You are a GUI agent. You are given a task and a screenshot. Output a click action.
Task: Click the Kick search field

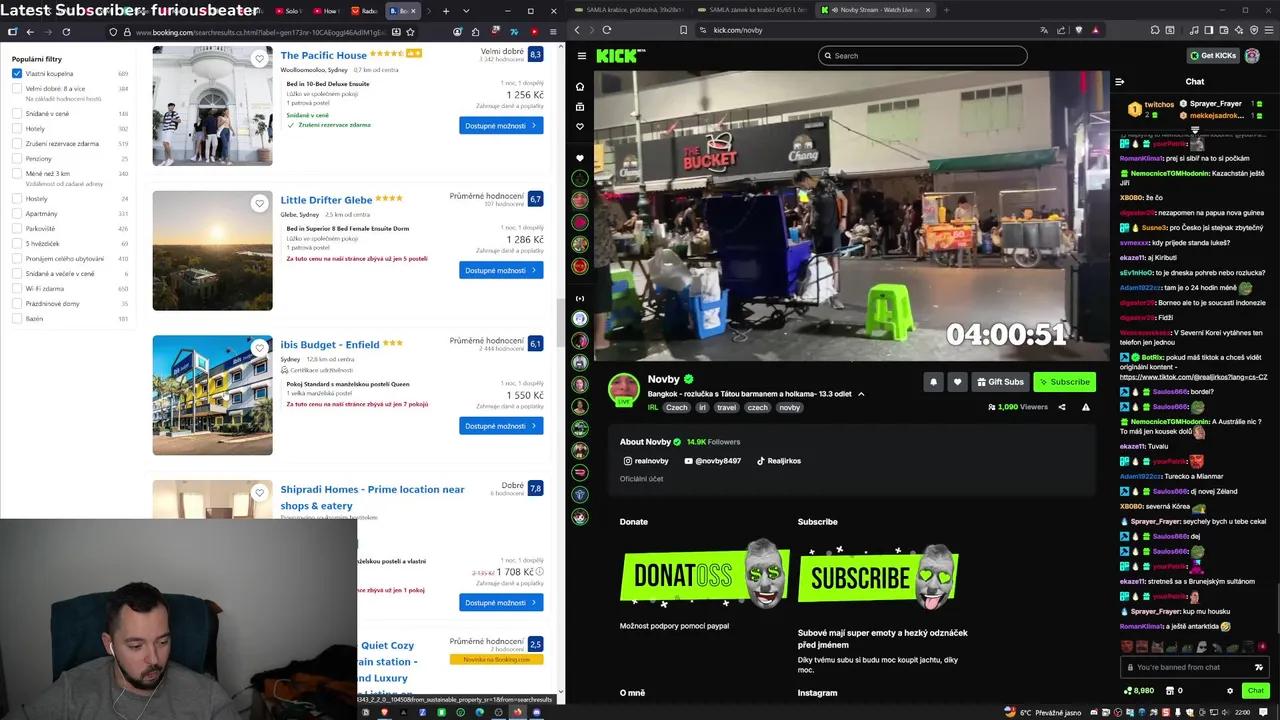click(x=922, y=56)
